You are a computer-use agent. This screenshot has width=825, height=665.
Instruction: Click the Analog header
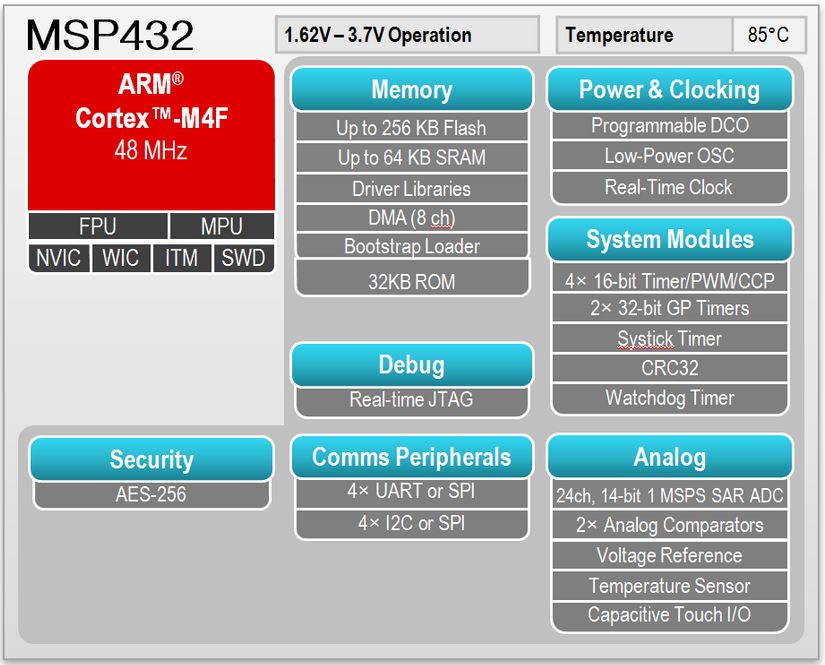coord(670,456)
